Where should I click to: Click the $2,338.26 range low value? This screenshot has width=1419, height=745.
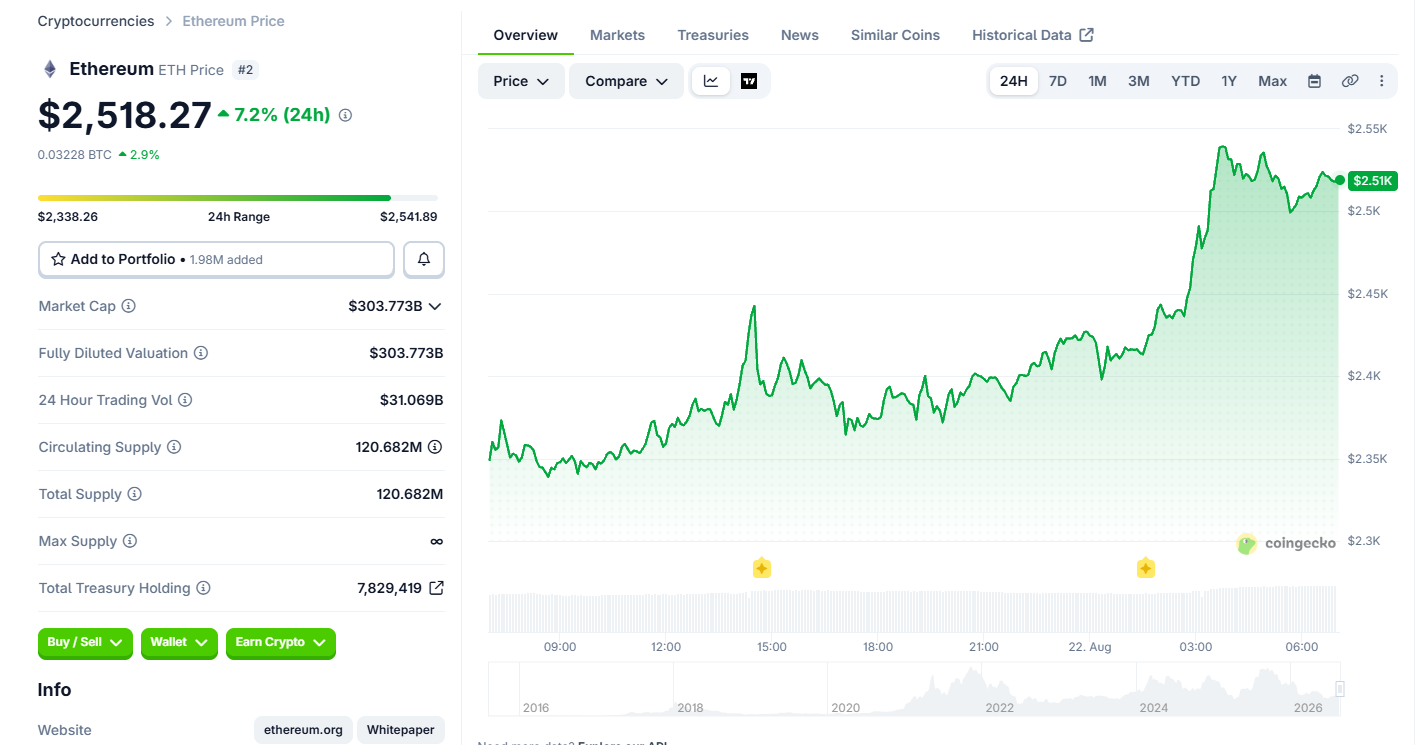(68, 217)
